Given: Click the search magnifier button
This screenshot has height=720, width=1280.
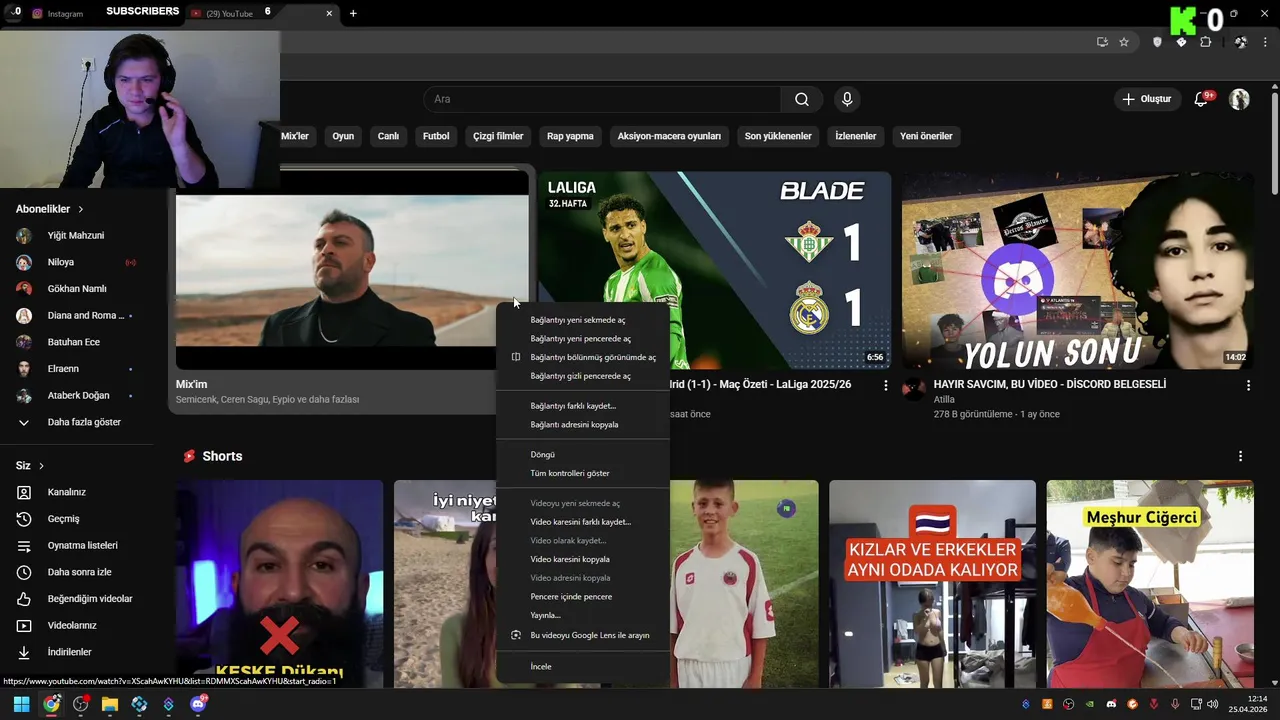Looking at the screenshot, I should point(802,99).
